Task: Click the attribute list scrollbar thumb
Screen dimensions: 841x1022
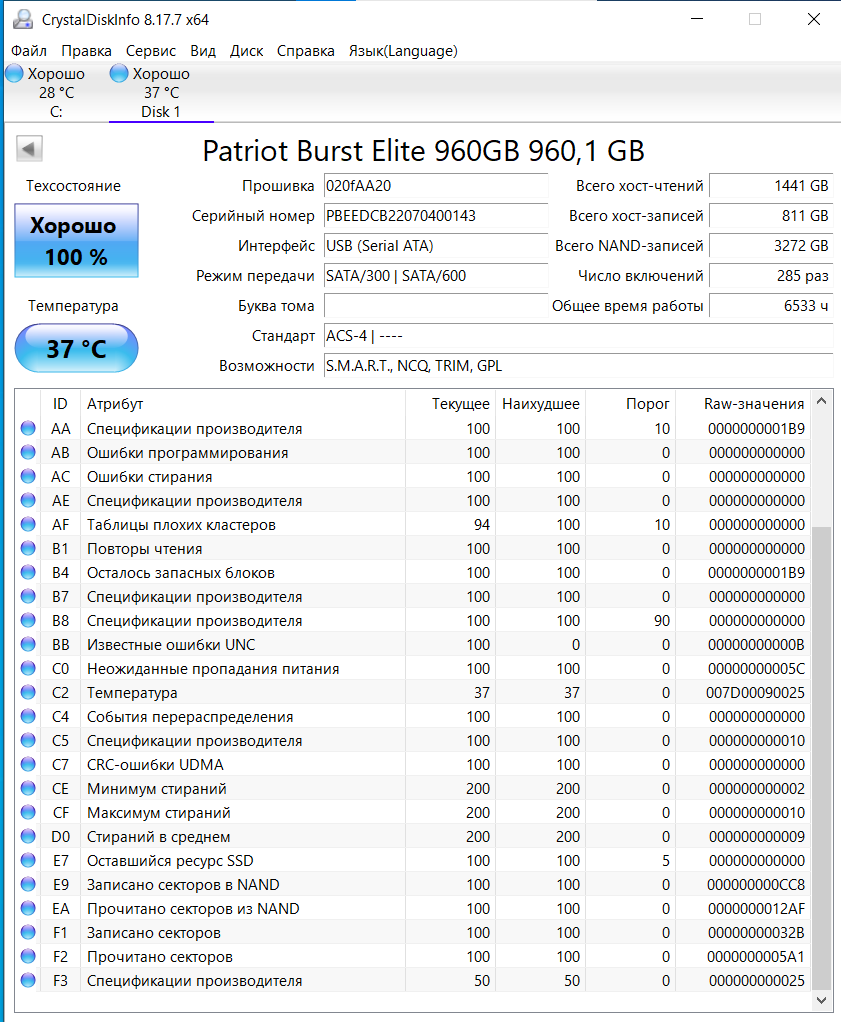Action: (821, 758)
